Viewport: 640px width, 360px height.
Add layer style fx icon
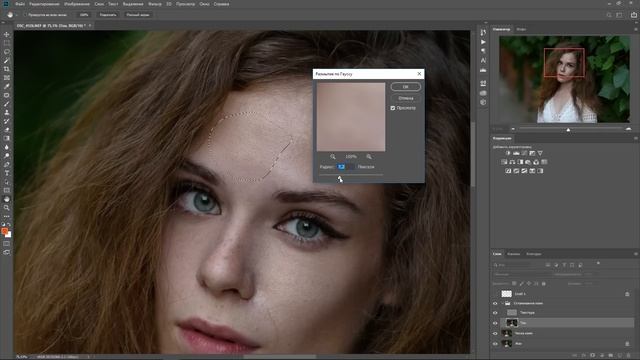pos(584,355)
